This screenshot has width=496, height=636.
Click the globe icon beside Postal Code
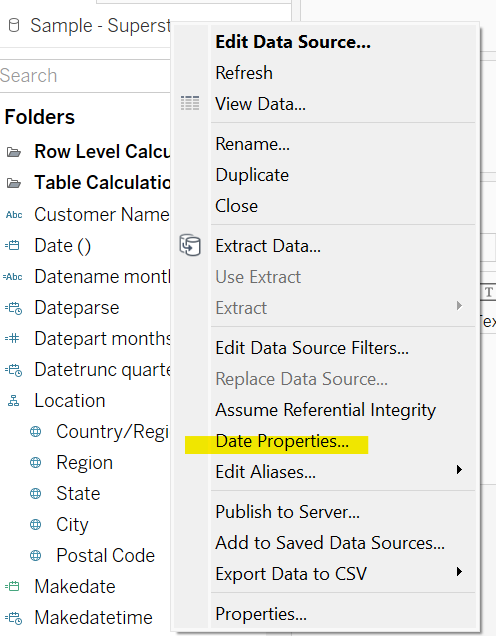(x=36, y=556)
